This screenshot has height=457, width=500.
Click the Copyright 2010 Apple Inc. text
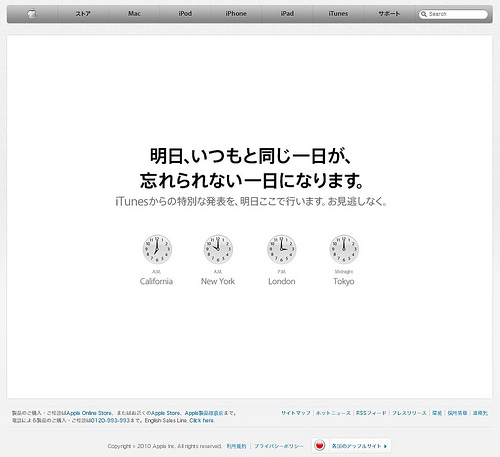click(164, 446)
